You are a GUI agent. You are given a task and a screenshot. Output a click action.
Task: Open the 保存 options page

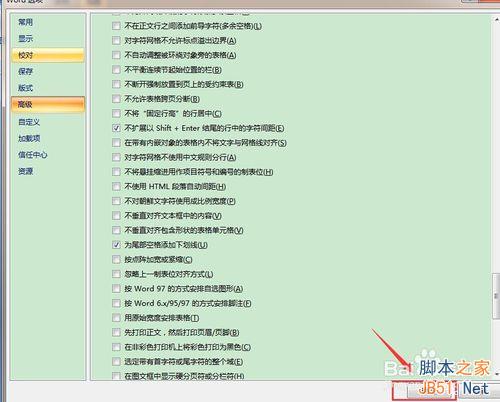(x=48, y=71)
